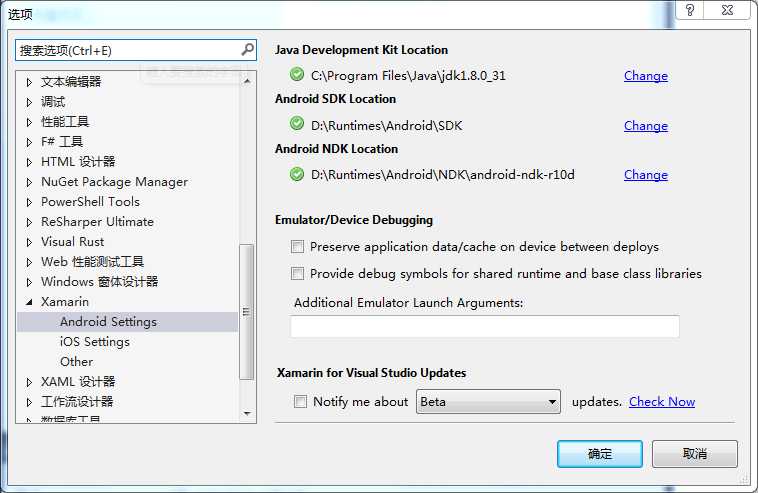Select the Xamarin category label
The width and height of the screenshot is (758, 493).
click(x=65, y=302)
